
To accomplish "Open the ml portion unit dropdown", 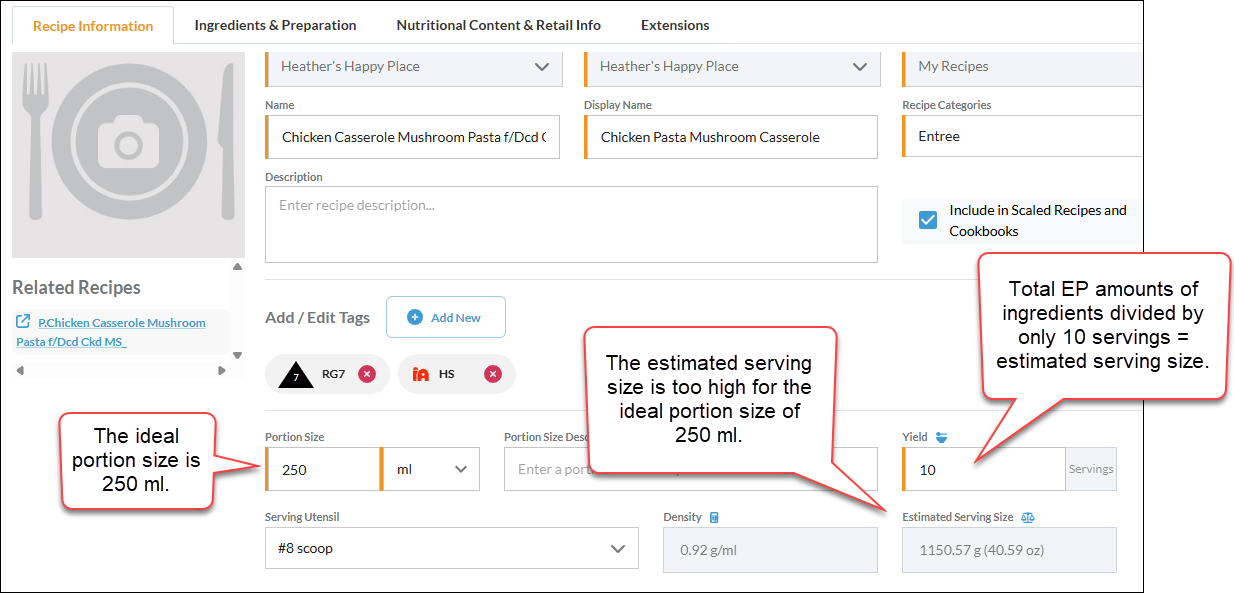I will coord(430,469).
